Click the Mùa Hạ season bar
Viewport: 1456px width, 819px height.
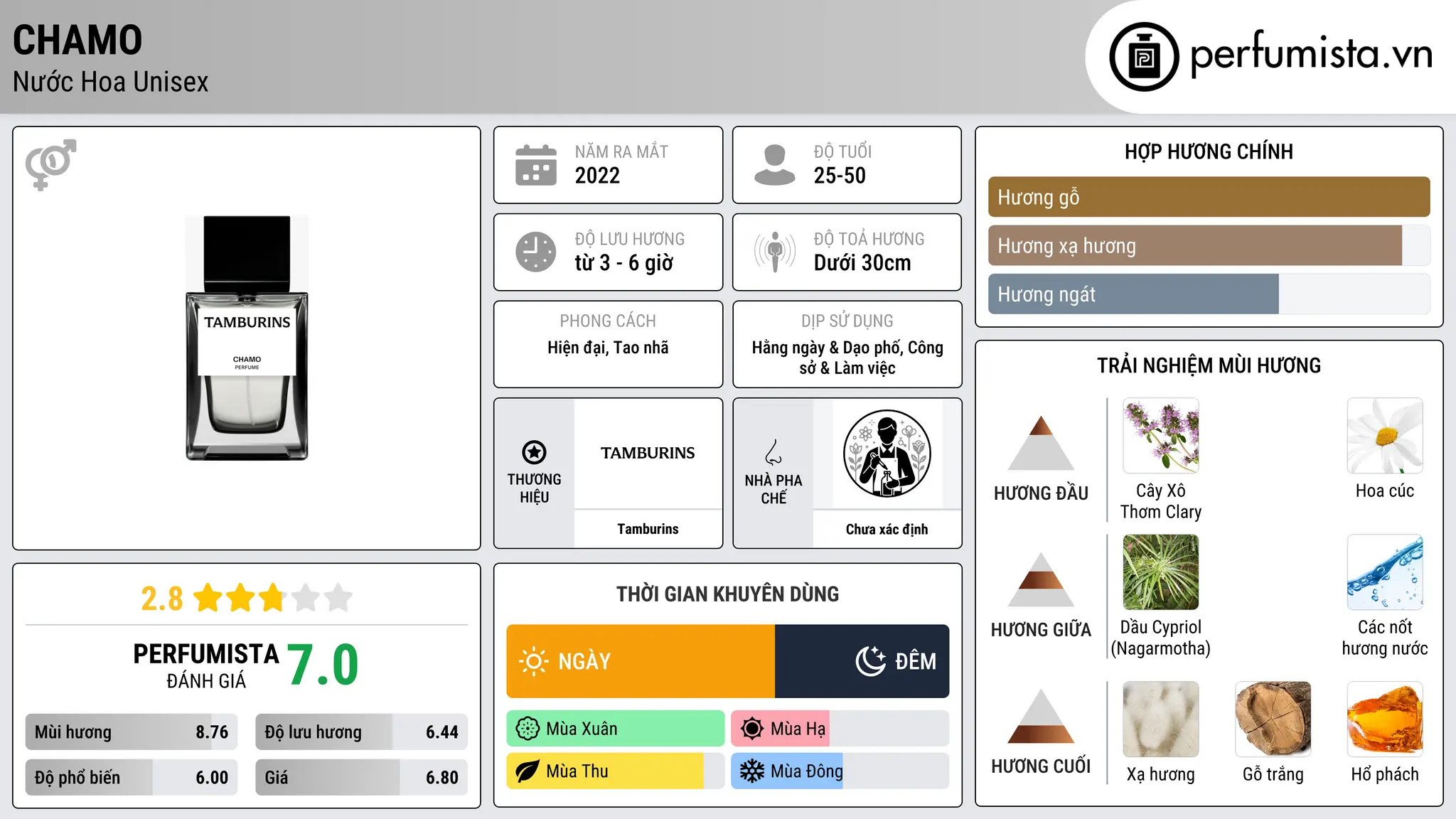[840, 729]
